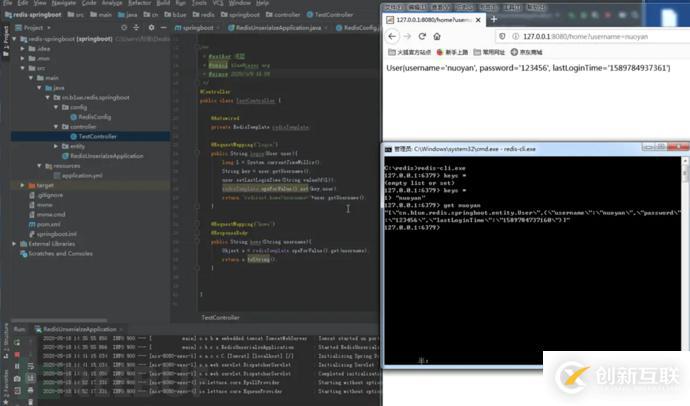The height and width of the screenshot is (406, 690).
Task: Rerun RedisUnserializeApplication in Run panel
Action: [x=18, y=341]
